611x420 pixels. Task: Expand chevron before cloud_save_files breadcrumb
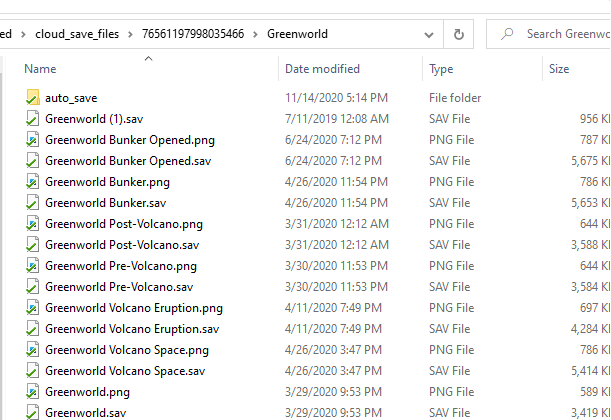[23, 35]
